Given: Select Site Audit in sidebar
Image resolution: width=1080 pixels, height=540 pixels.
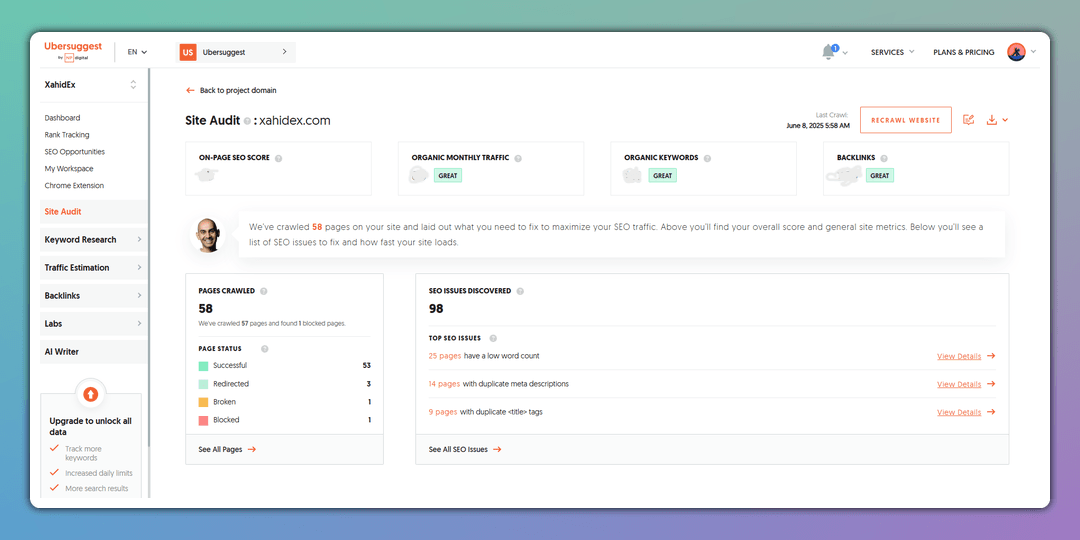Looking at the screenshot, I should [x=94, y=211].
